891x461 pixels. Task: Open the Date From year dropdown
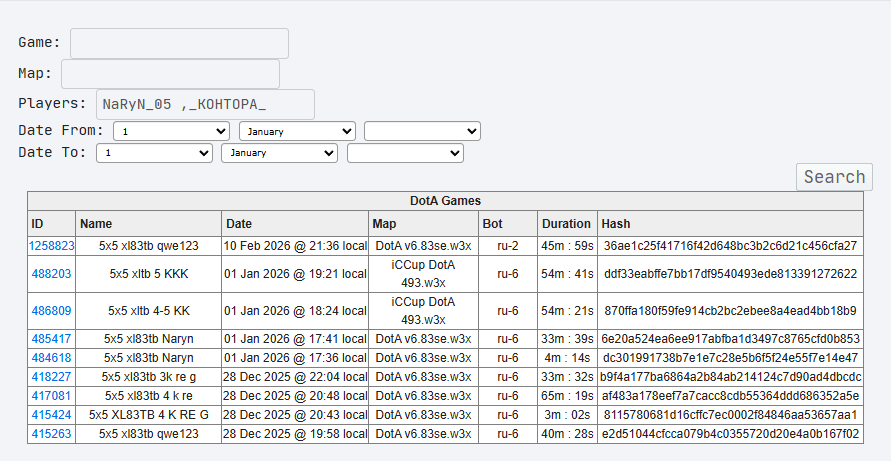pyautogui.click(x=422, y=131)
